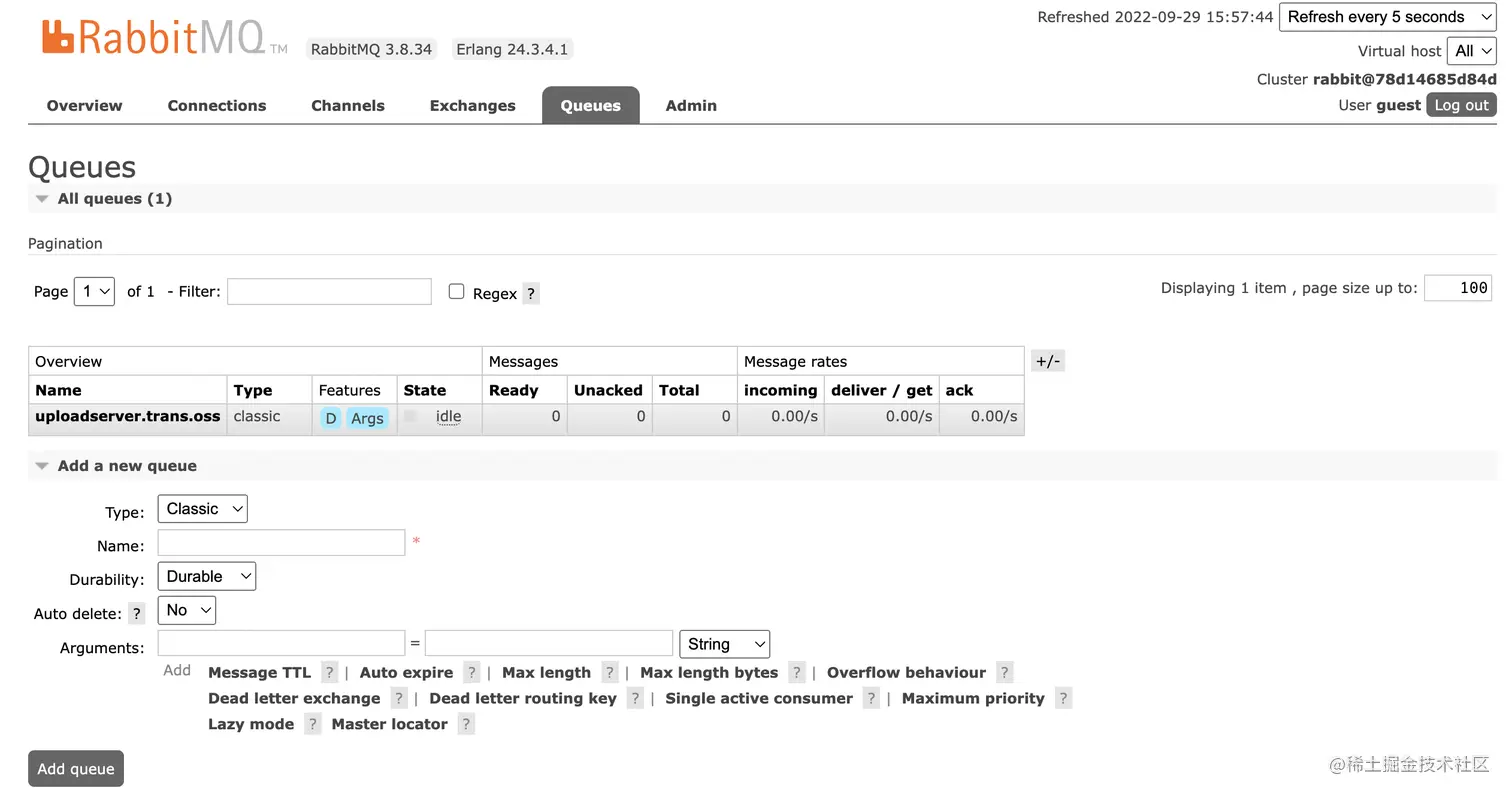Add Single active consumer argument
The image size is (1512, 797).
(759, 699)
